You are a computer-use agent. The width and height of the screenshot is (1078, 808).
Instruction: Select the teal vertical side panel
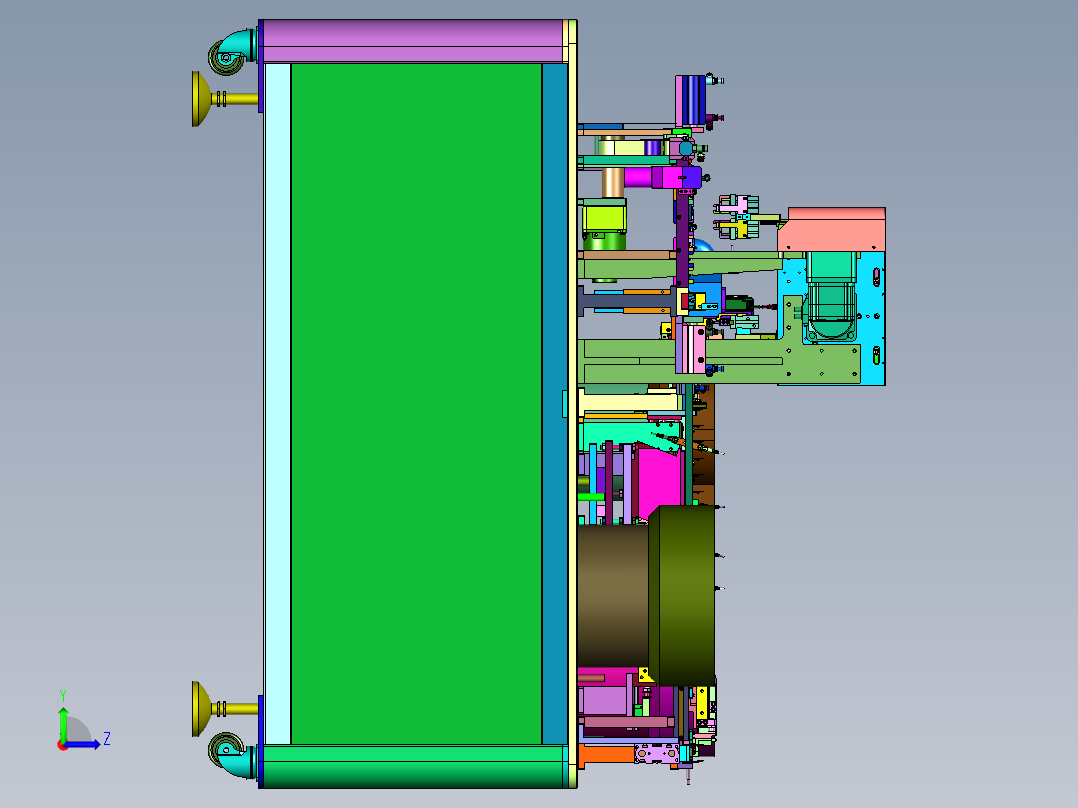pyautogui.click(x=555, y=404)
